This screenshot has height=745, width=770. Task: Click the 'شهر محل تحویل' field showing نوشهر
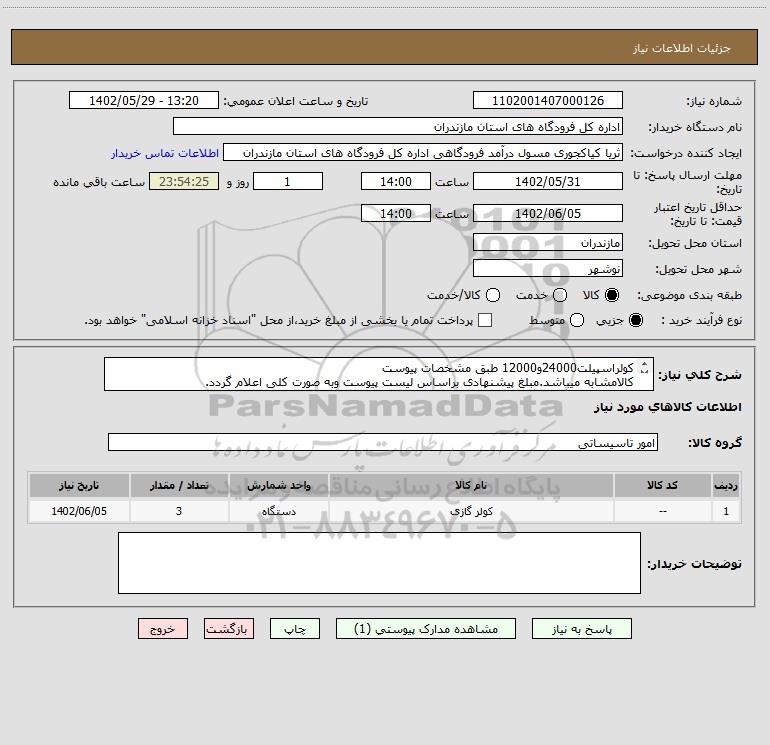click(x=547, y=268)
